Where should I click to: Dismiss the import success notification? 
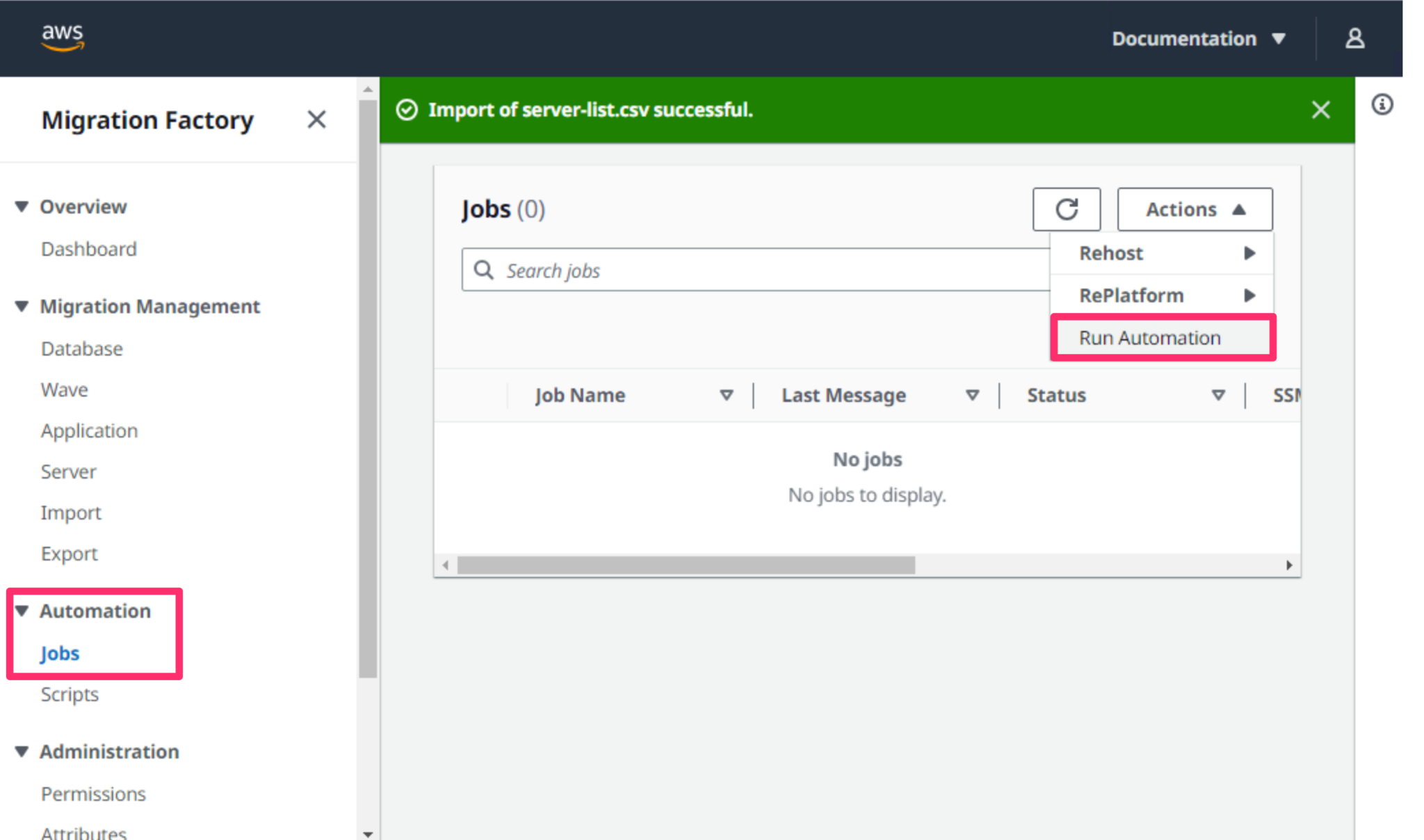pyautogui.click(x=1320, y=110)
